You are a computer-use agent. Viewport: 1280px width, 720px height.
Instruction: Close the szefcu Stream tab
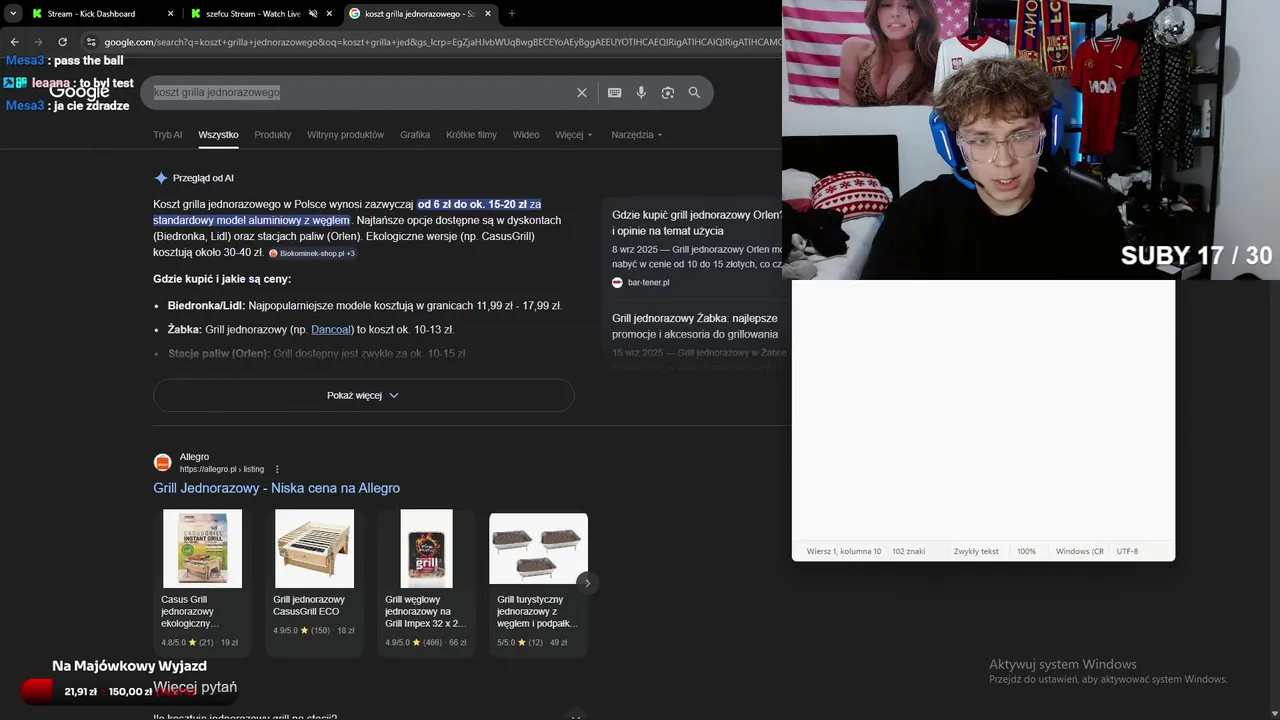[x=329, y=14]
